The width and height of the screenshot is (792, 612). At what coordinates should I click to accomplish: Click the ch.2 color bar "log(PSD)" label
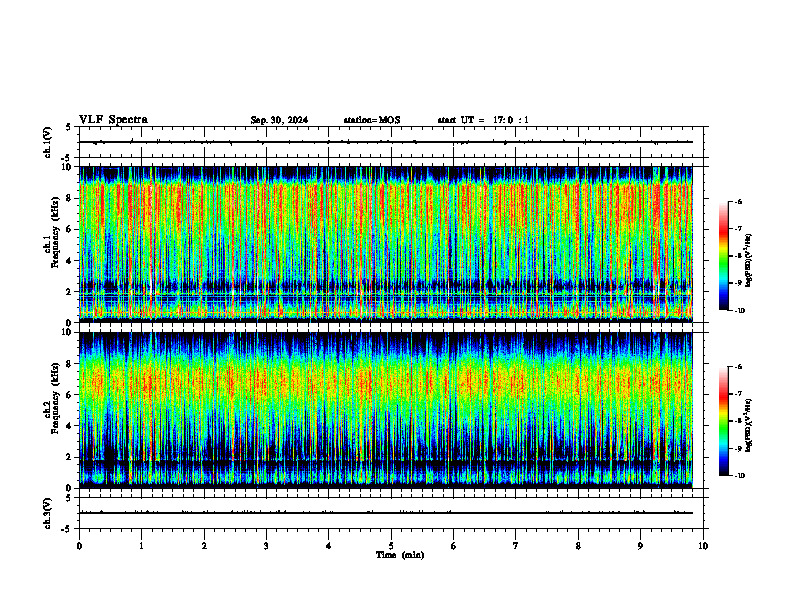pyautogui.click(x=748, y=425)
